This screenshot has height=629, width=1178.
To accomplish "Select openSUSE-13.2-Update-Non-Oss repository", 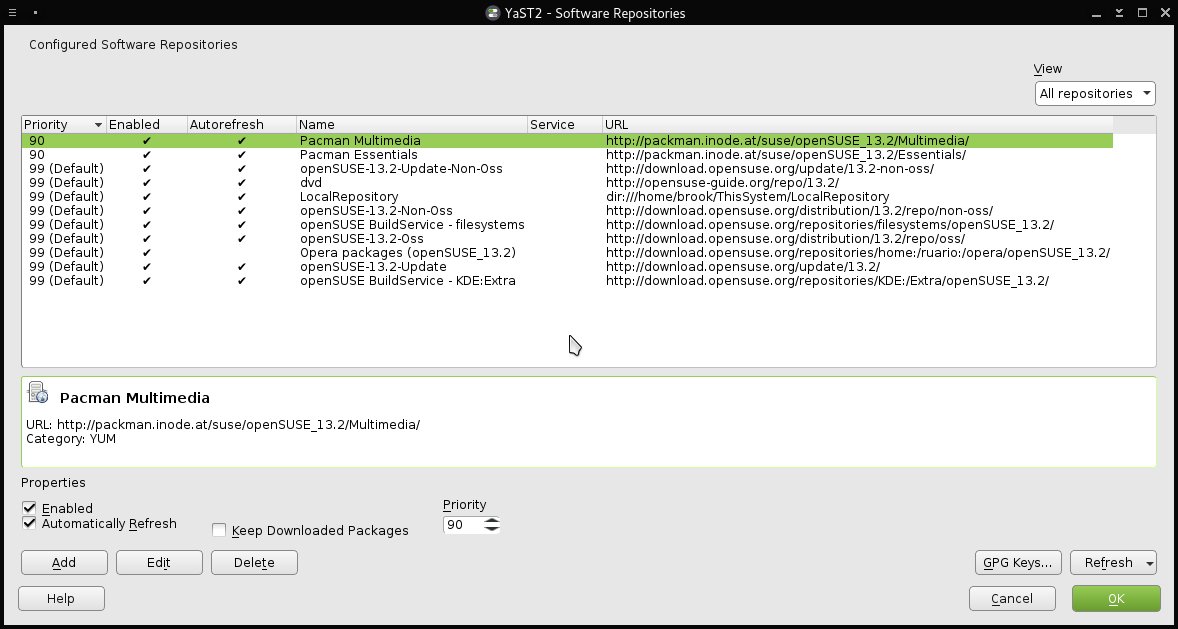I will (567, 168).
